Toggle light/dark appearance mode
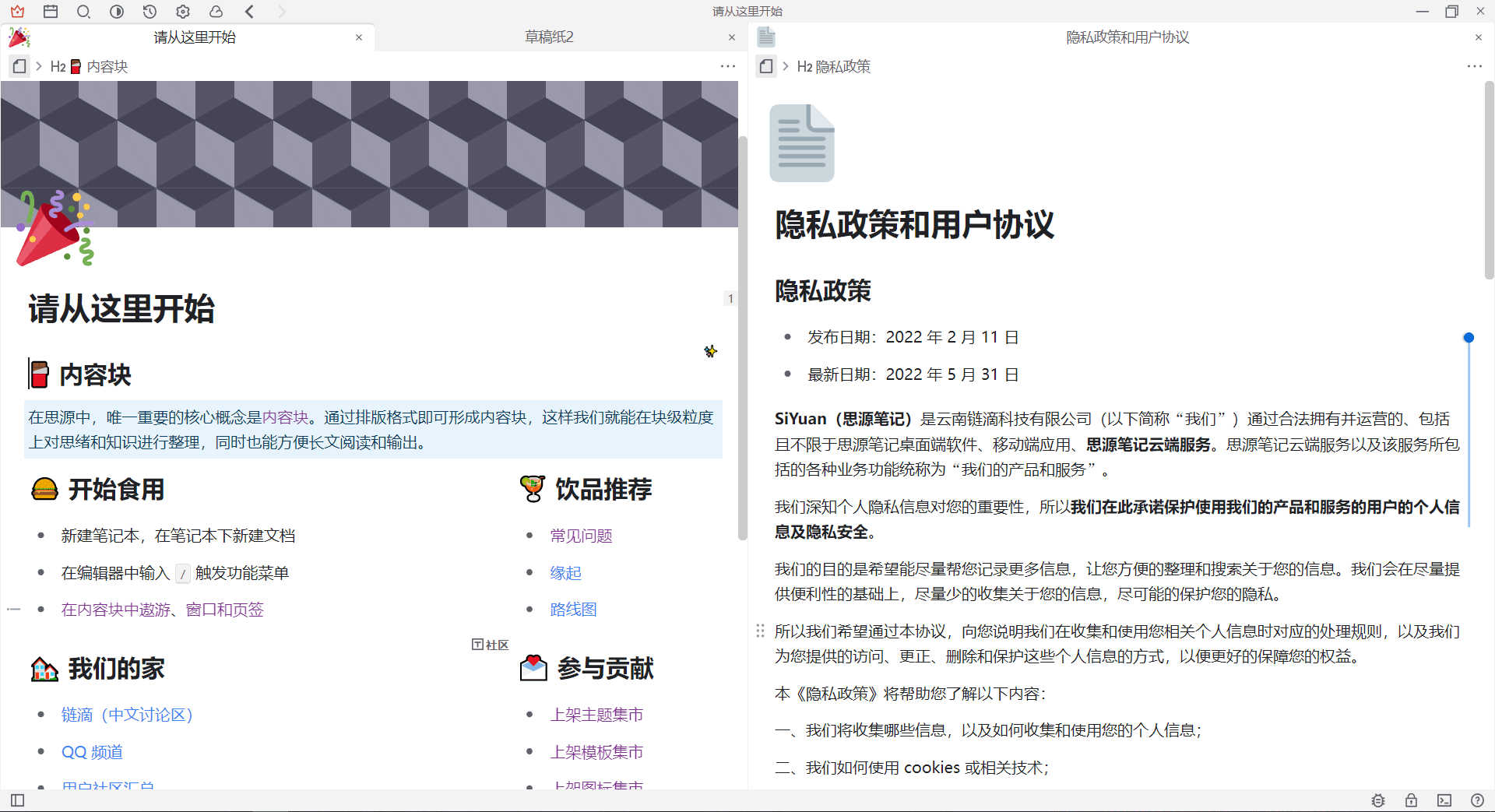 point(117,12)
